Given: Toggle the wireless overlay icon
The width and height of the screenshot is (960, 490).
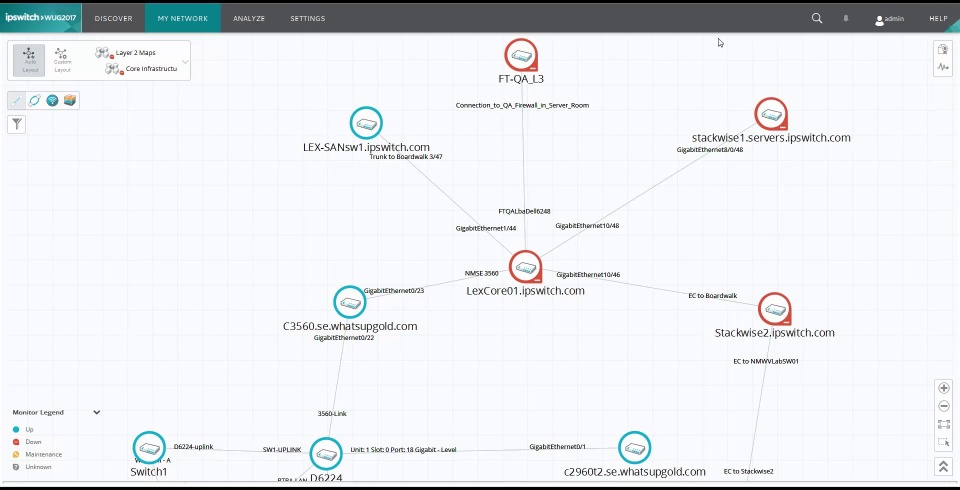Looking at the screenshot, I should coord(53,100).
